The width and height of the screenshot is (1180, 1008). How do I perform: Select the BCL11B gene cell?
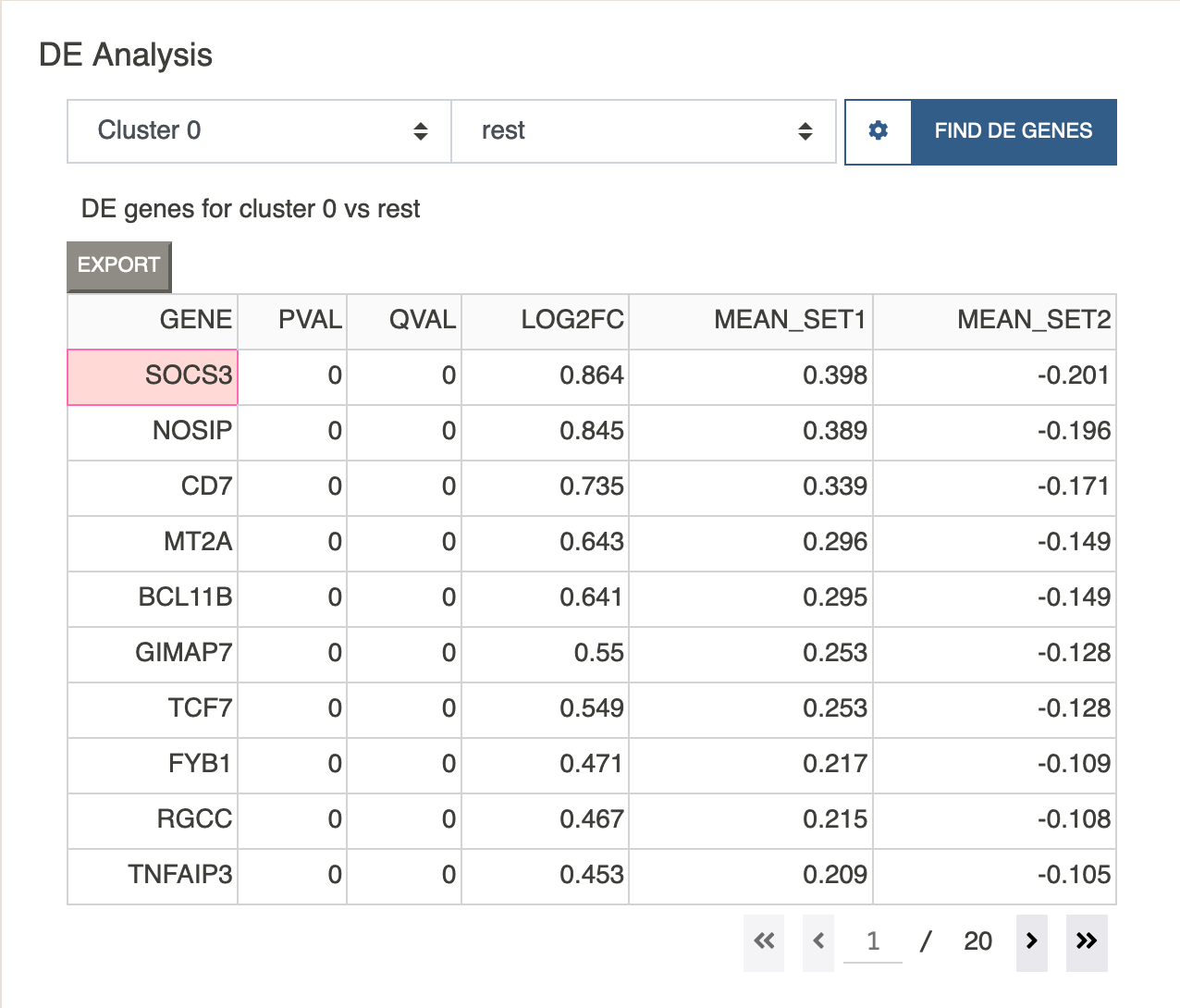(153, 598)
